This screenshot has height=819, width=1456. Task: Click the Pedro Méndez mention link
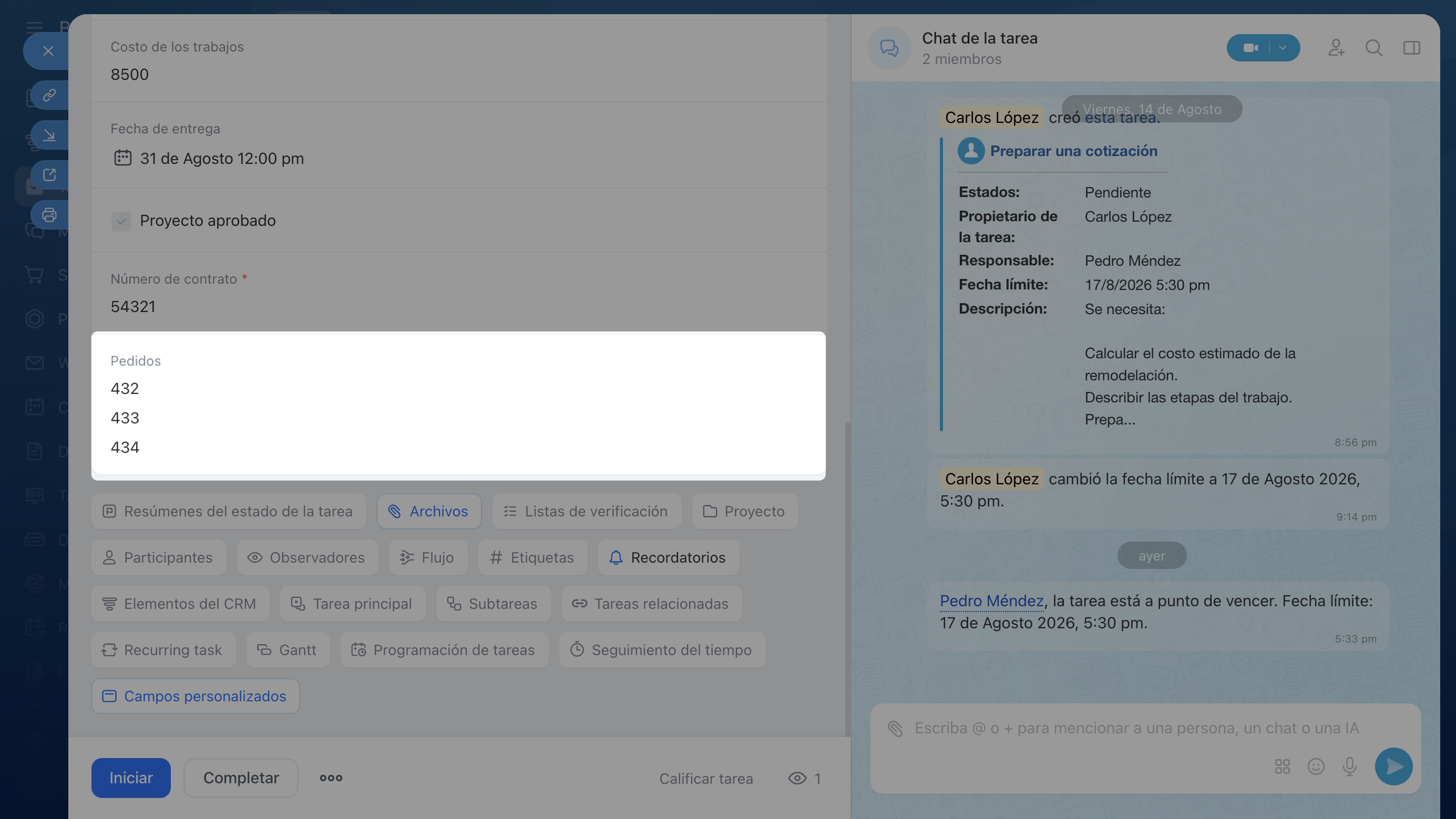[991, 601]
